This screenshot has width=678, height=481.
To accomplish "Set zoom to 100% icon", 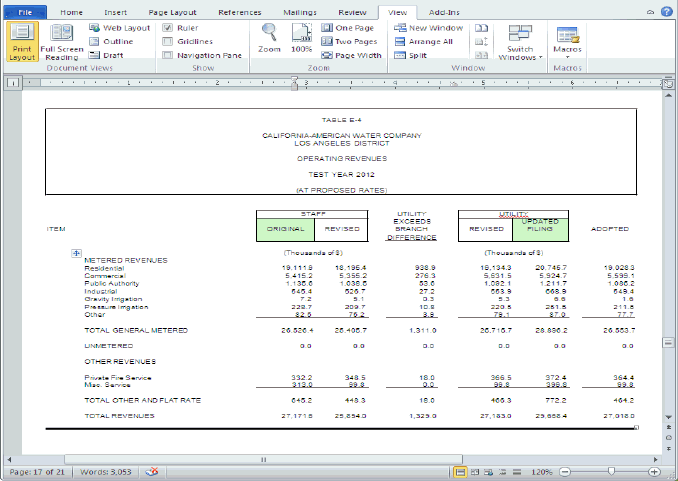I will pyautogui.click(x=301, y=38).
